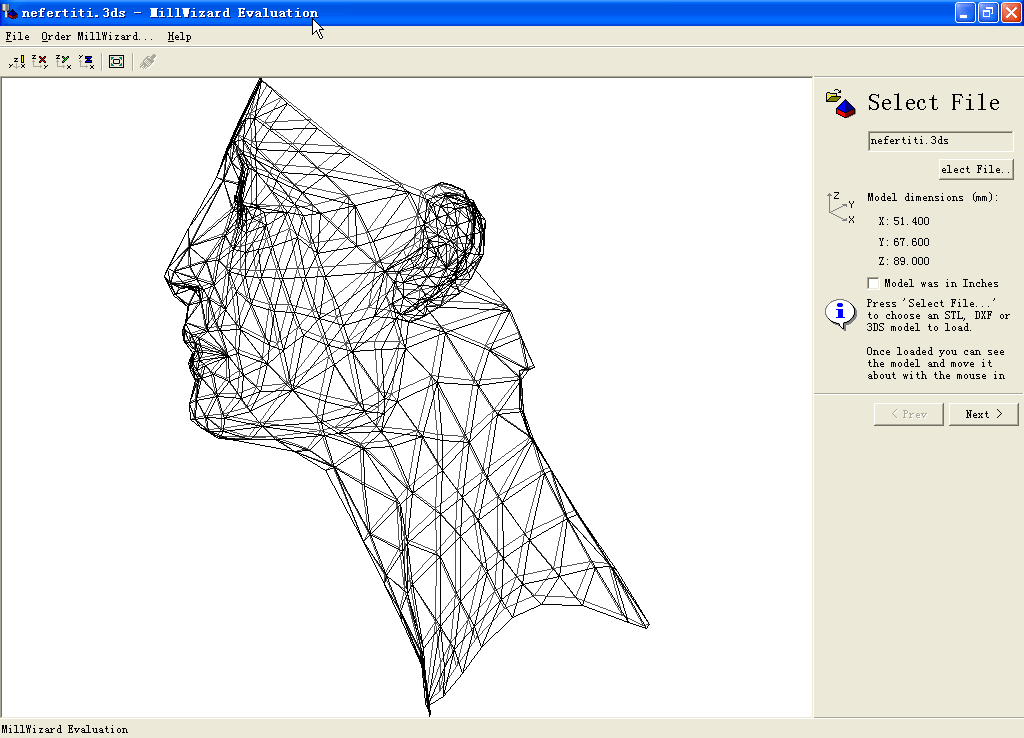This screenshot has width=1024, height=738.
Task: Click the MillWizard app icon in title bar
Action: pyautogui.click(x=10, y=12)
